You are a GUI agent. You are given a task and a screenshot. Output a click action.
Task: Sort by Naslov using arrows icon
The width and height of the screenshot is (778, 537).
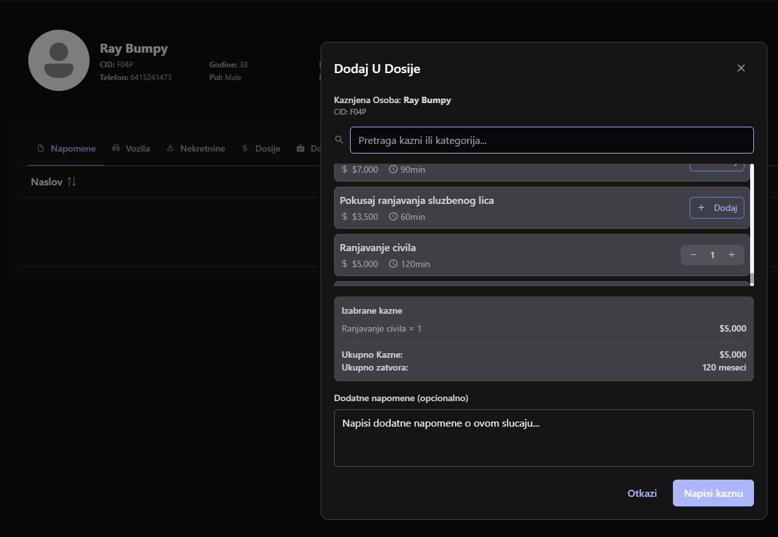pos(72,182)
